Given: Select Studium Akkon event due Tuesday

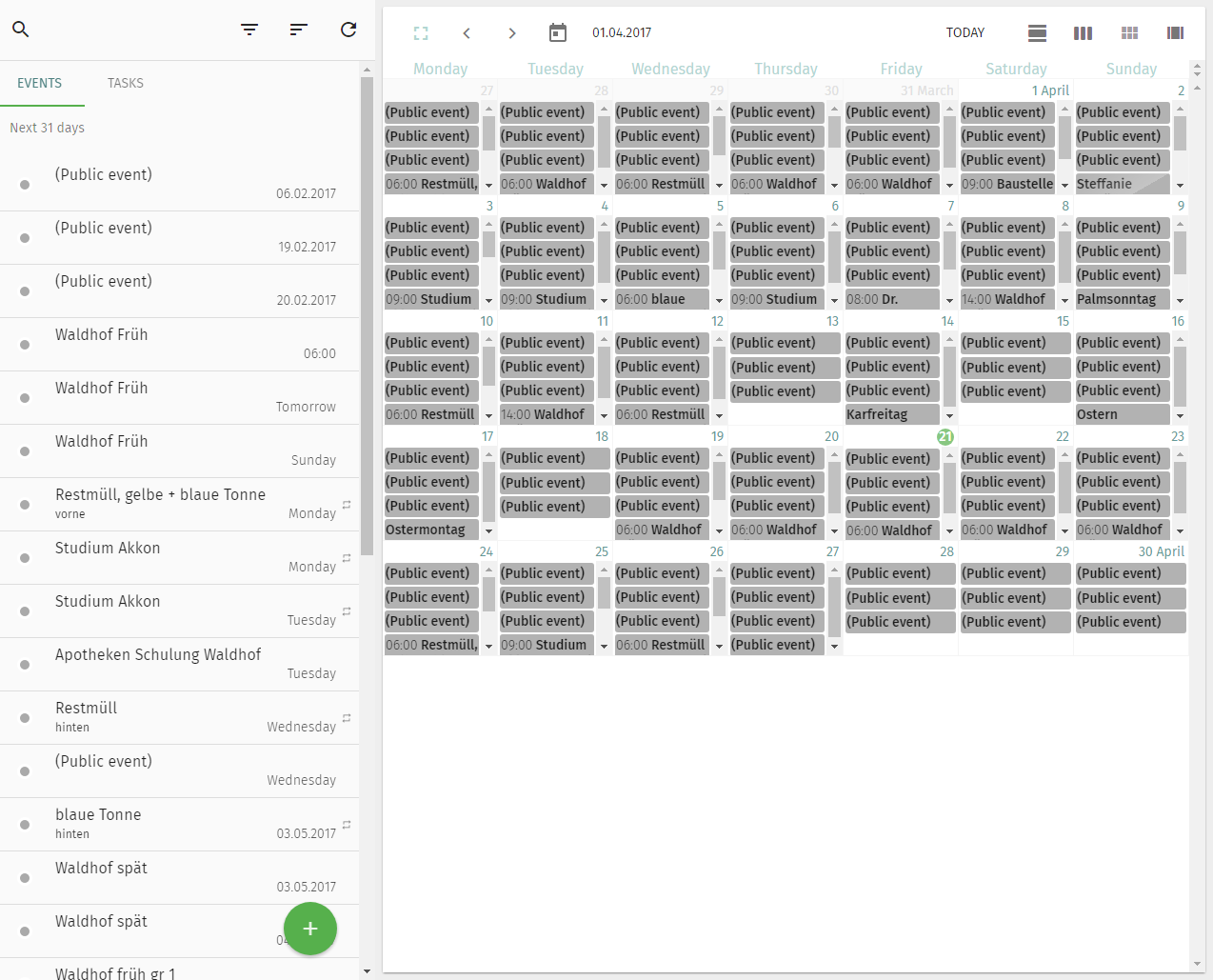Looking at the screenshot, I should 180,610.
